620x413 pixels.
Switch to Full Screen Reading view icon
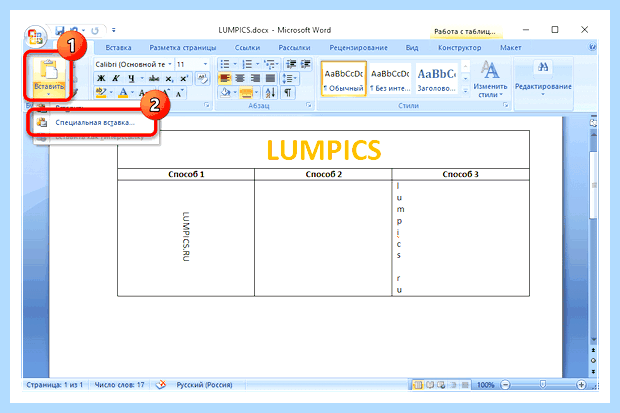(x=430, y=385)
